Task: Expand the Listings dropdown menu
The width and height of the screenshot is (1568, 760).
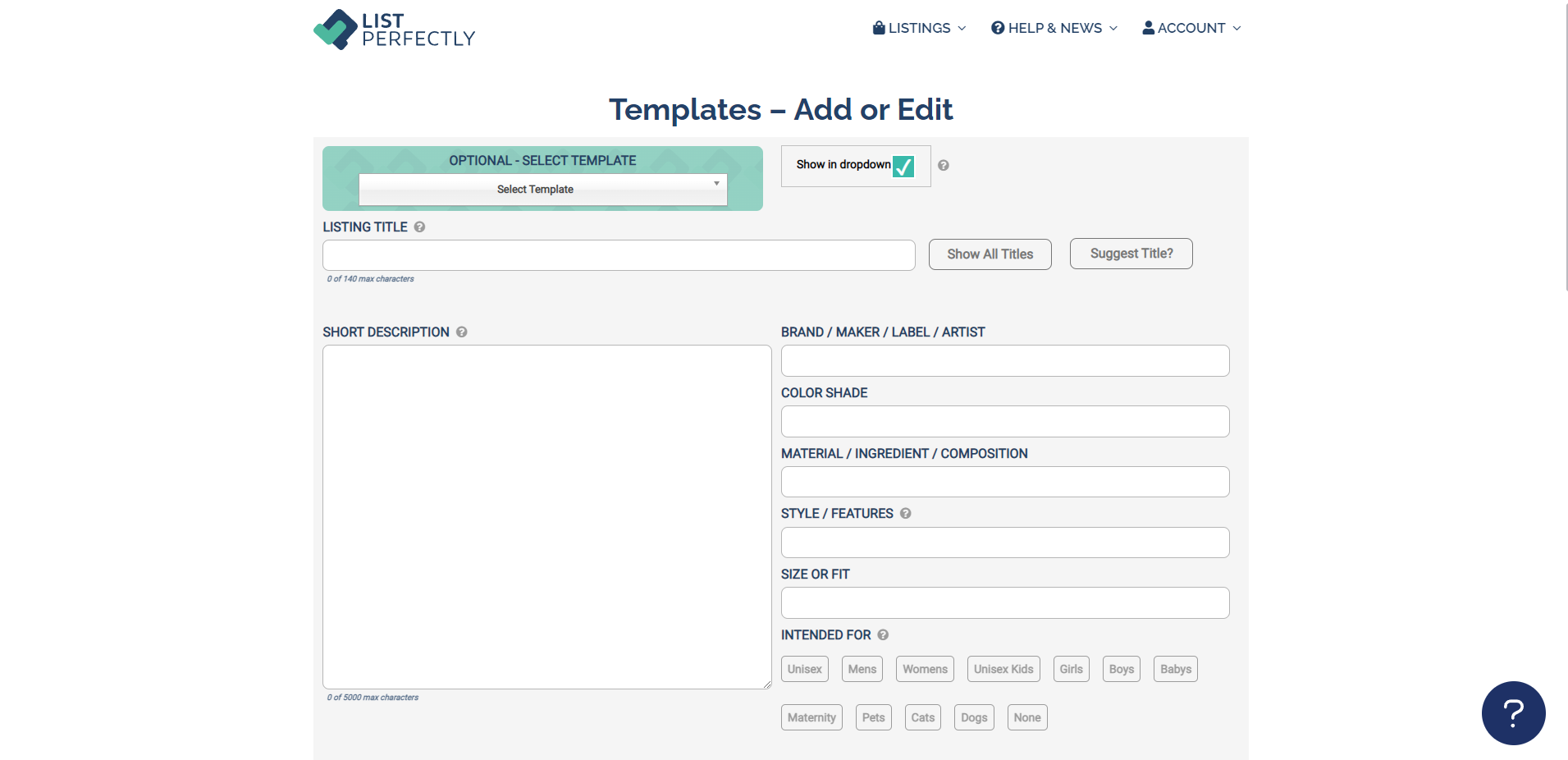Action: pos(918,27)
